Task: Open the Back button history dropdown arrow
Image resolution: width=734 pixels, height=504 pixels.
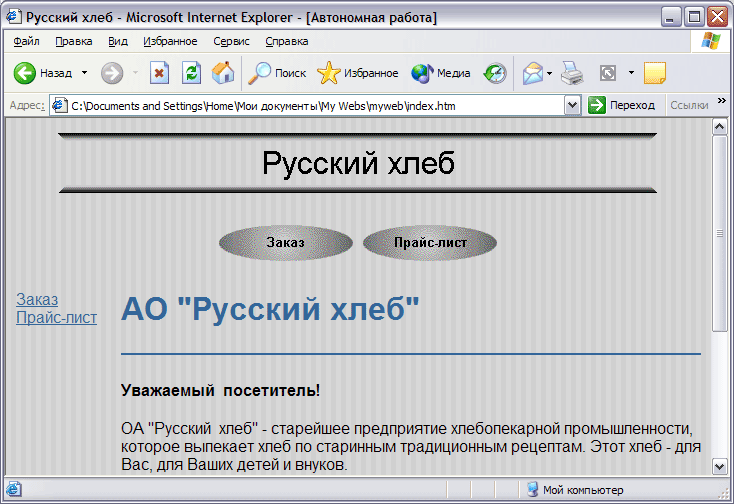Action: pyautogui.click(x=84, y=73)
